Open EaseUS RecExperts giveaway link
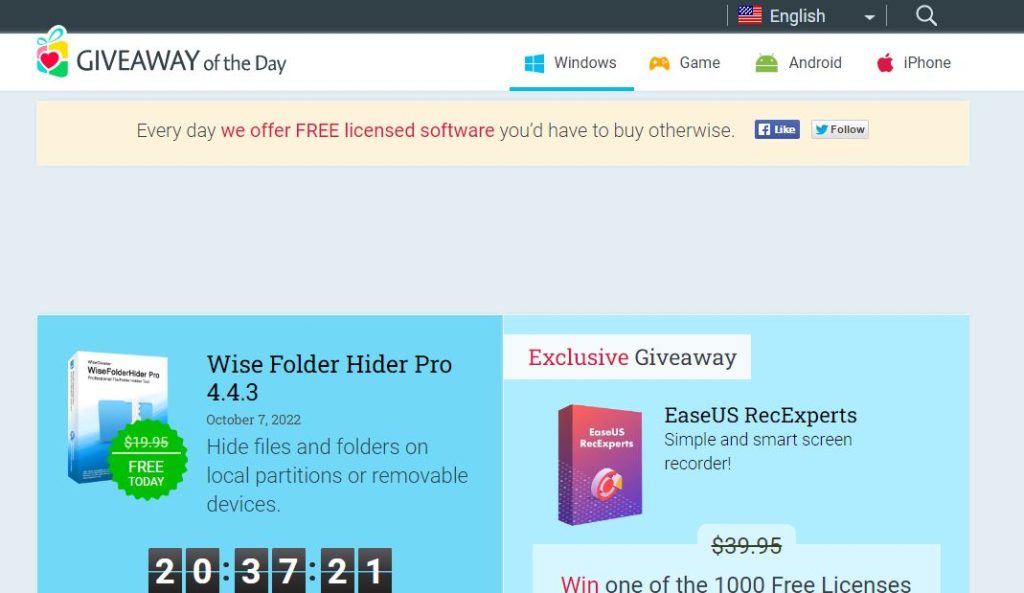 (x=760, y=415)
